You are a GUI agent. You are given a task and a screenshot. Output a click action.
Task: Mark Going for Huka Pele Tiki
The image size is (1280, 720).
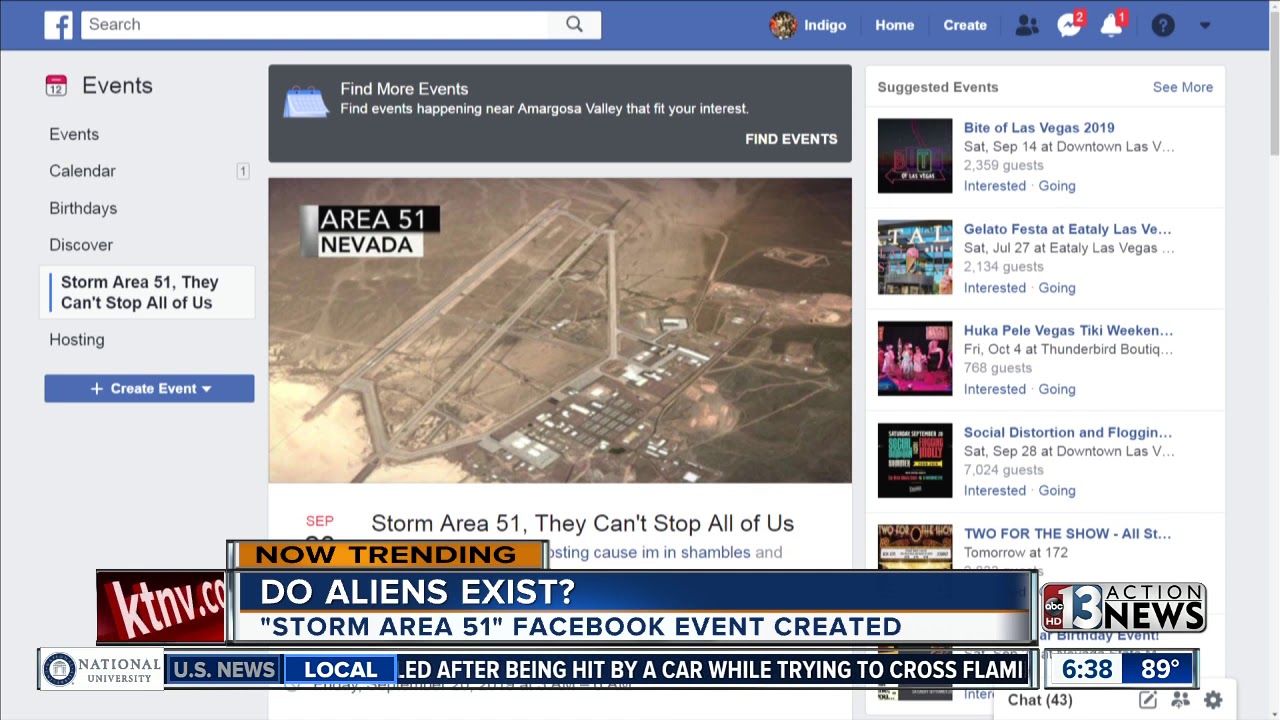tap(1057, 389)
